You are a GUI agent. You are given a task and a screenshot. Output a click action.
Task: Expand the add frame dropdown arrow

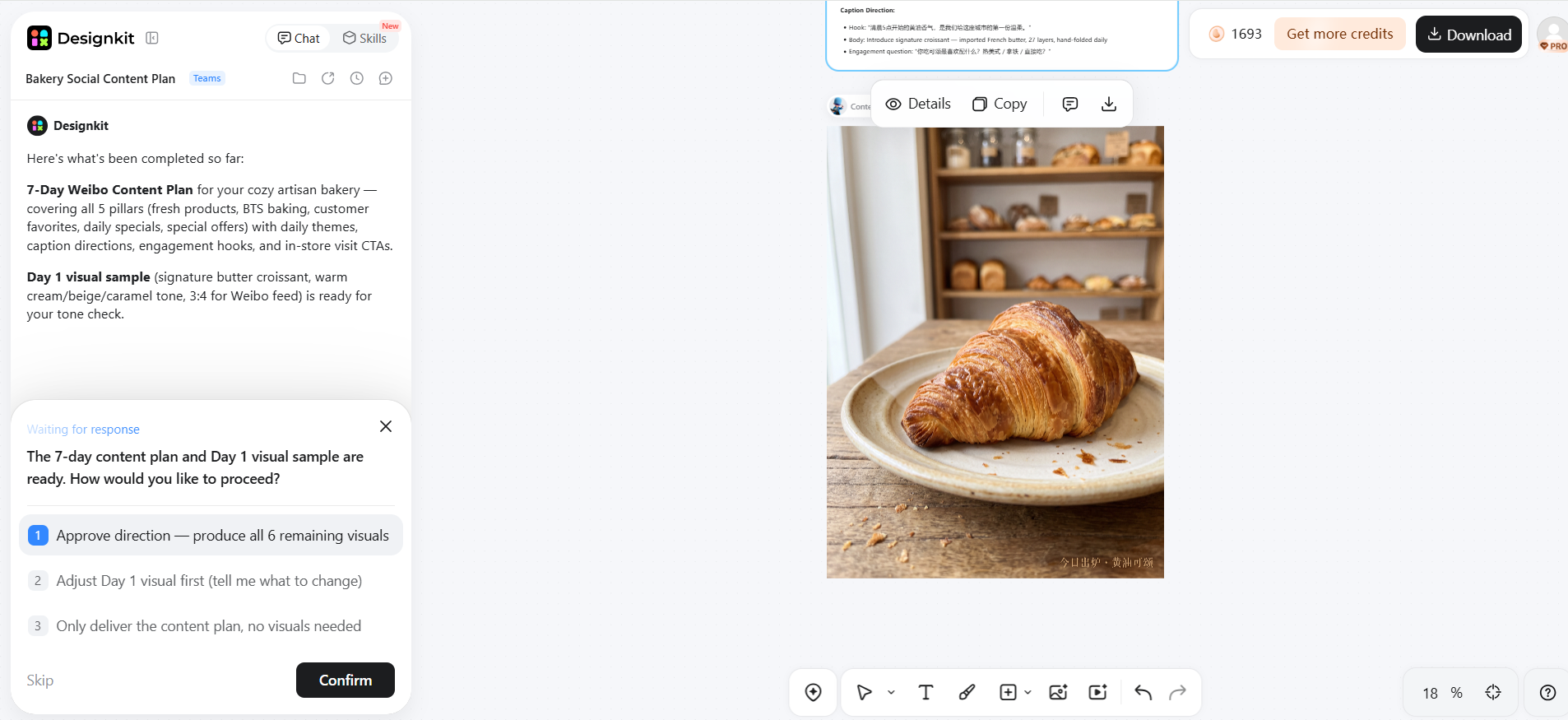(x=1028, y=693)
